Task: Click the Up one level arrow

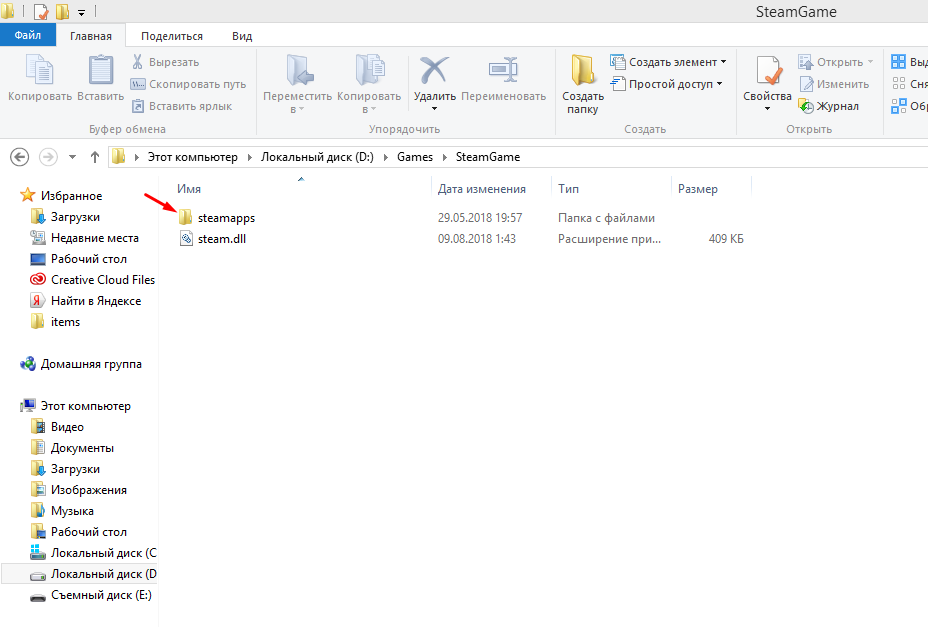Action: coord(95,157)
